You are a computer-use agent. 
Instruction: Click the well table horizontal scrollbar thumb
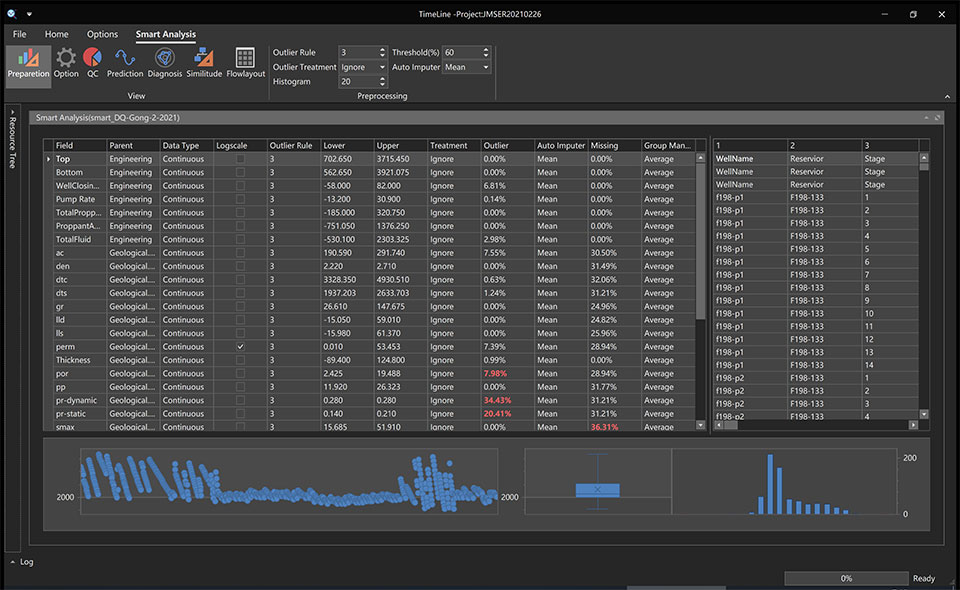731,425
